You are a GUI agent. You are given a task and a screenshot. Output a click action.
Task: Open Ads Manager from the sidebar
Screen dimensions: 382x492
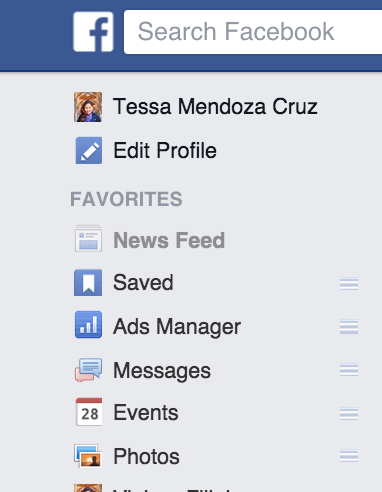[x=177, y=326]
